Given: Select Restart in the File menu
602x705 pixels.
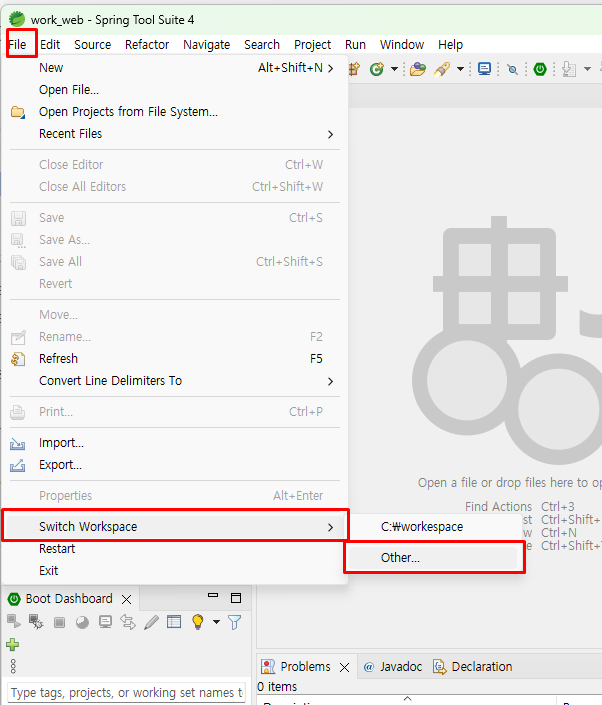Looking at the screenshot, I should point(174,549).
